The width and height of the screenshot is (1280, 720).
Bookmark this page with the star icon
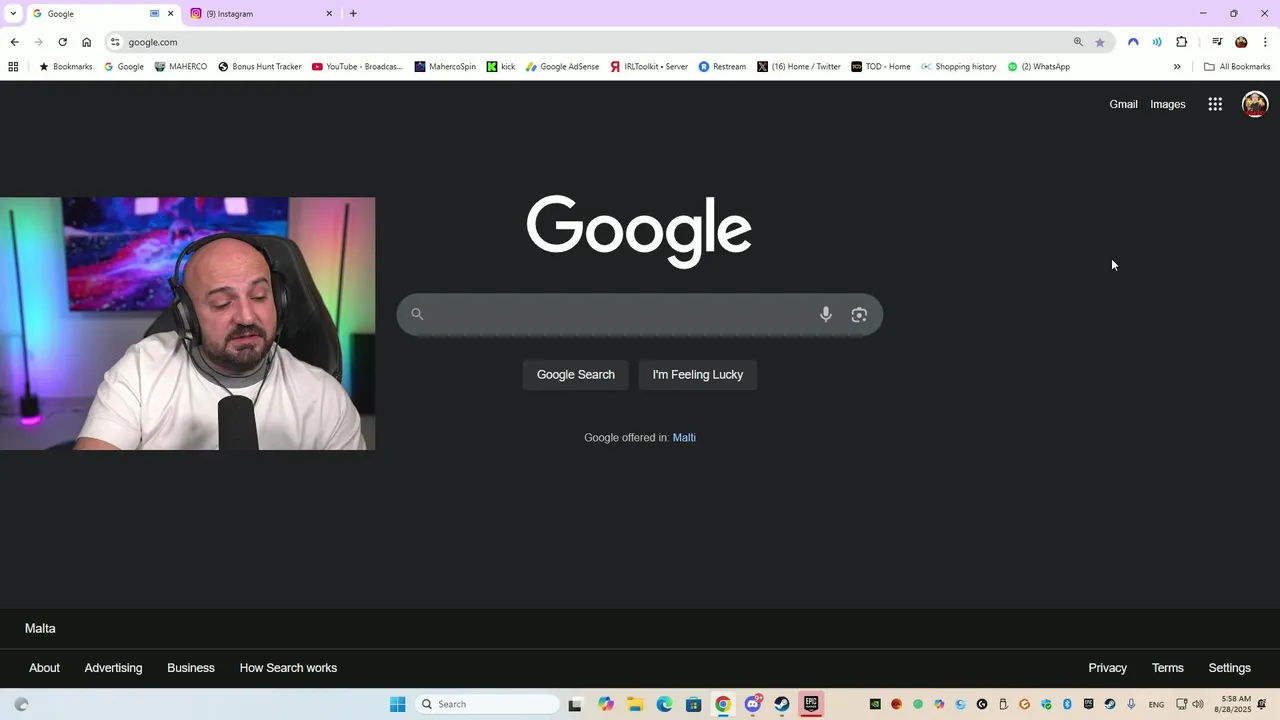coord(1100,42)
